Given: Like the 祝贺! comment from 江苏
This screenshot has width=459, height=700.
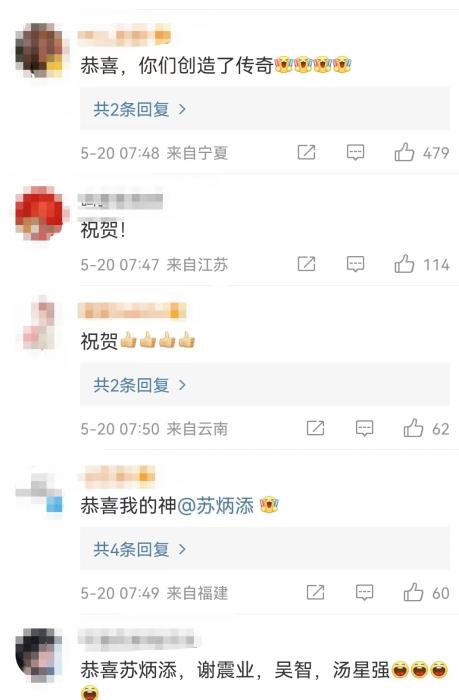Looking at the screenshot, I should 404,264.
